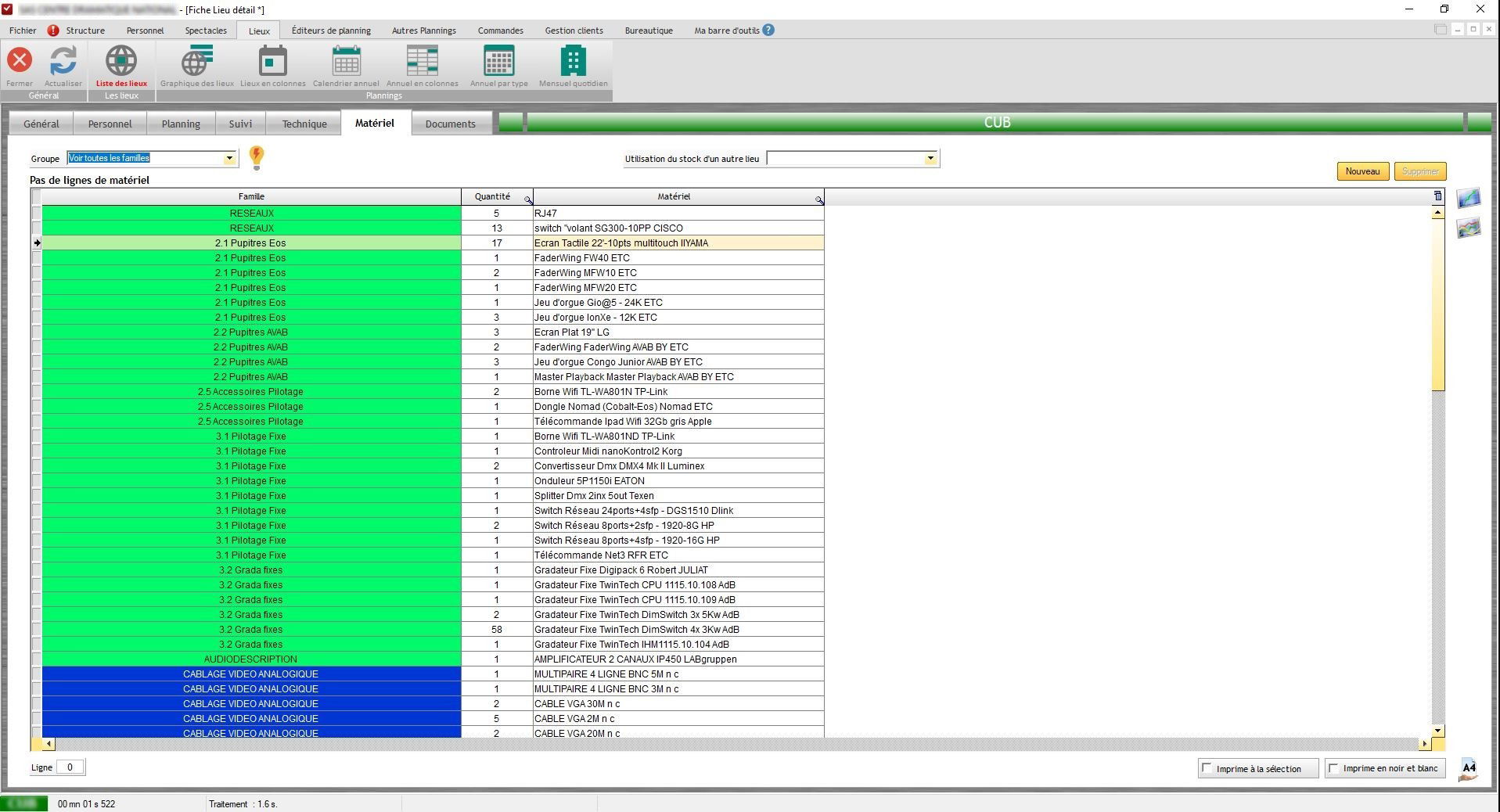This screenshot has width=1500, height=812.
Task: Click the help question mark icon
Action: coord(768,31)
